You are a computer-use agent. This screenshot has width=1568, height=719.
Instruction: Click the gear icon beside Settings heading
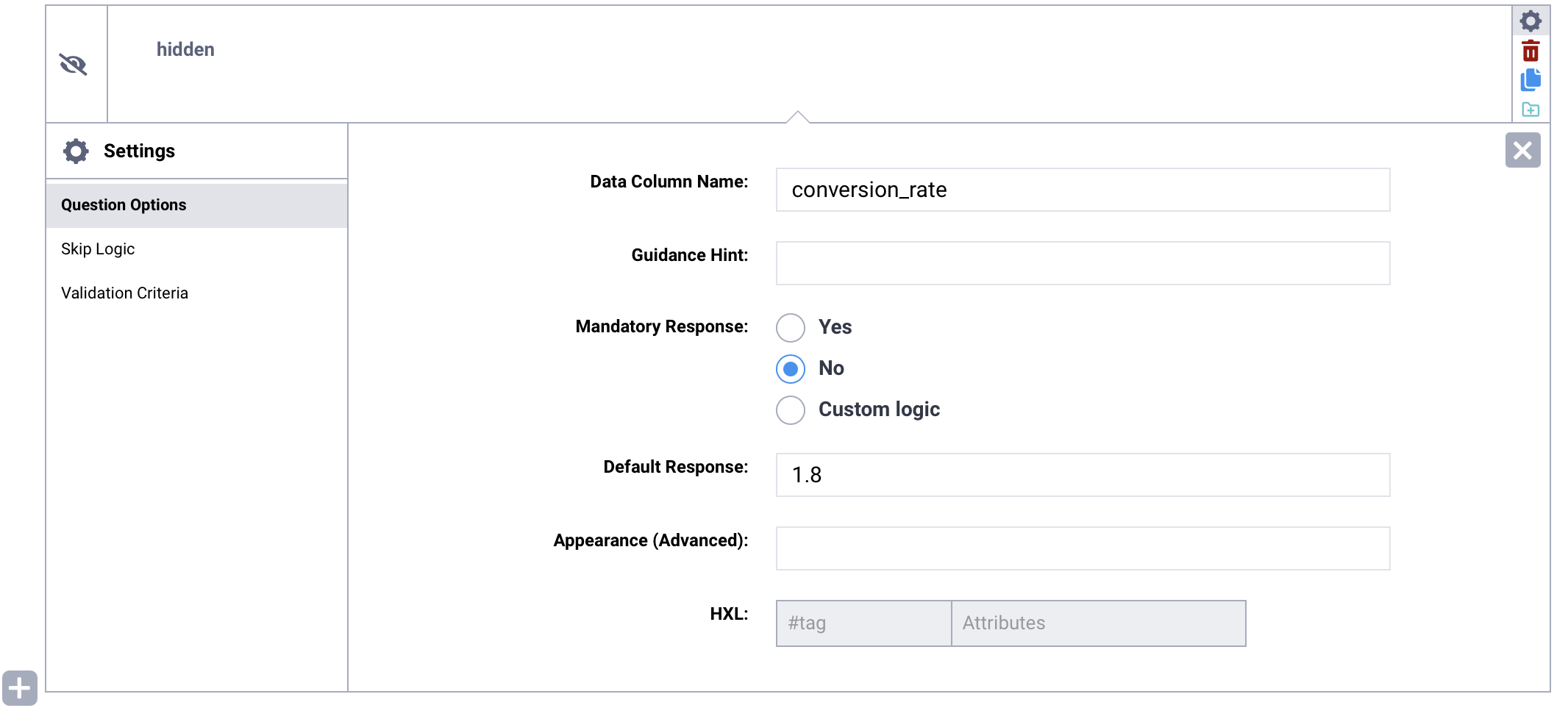[75, 151]
